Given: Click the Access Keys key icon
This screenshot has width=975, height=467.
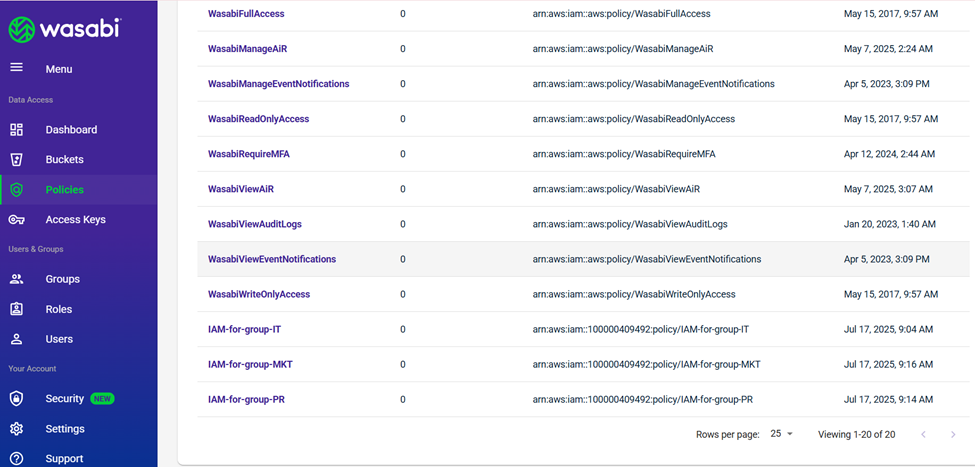Looking at the screenshot, I should tap(16, 220).
